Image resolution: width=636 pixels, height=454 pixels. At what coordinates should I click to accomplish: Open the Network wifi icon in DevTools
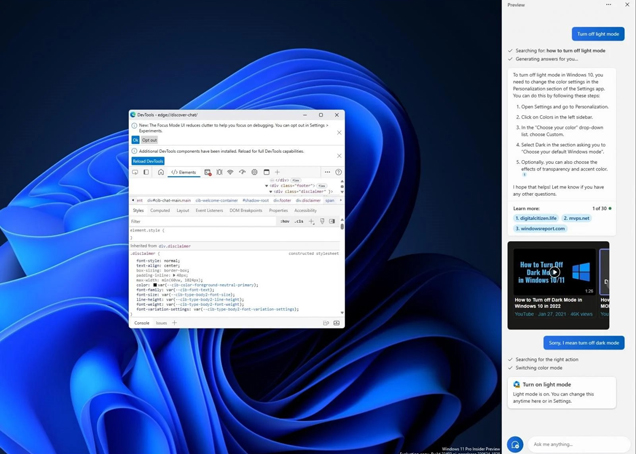tap(230, 172)
